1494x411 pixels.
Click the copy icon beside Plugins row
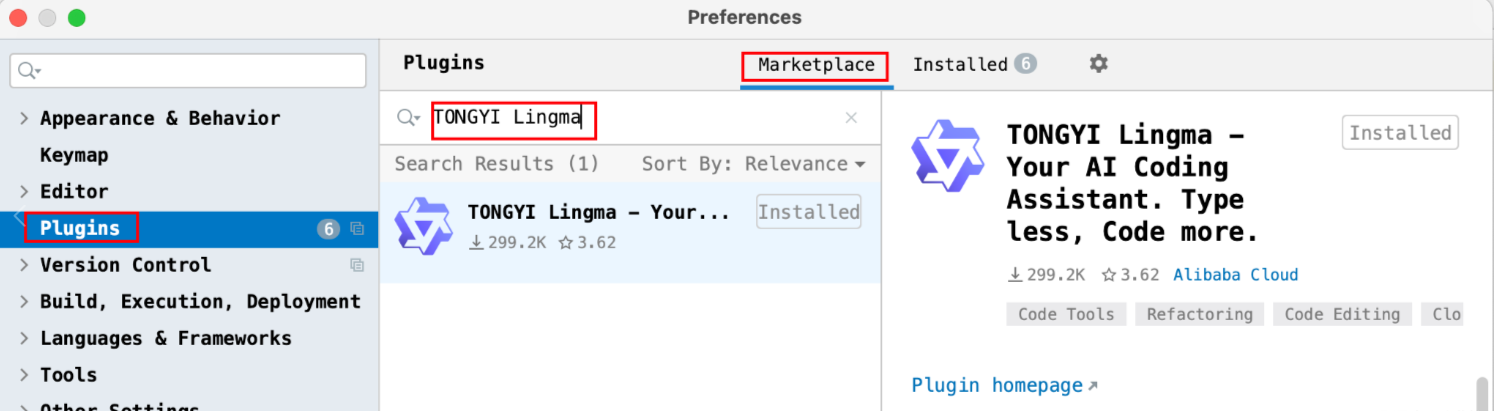pyautogui.click(x=357, y=229)
